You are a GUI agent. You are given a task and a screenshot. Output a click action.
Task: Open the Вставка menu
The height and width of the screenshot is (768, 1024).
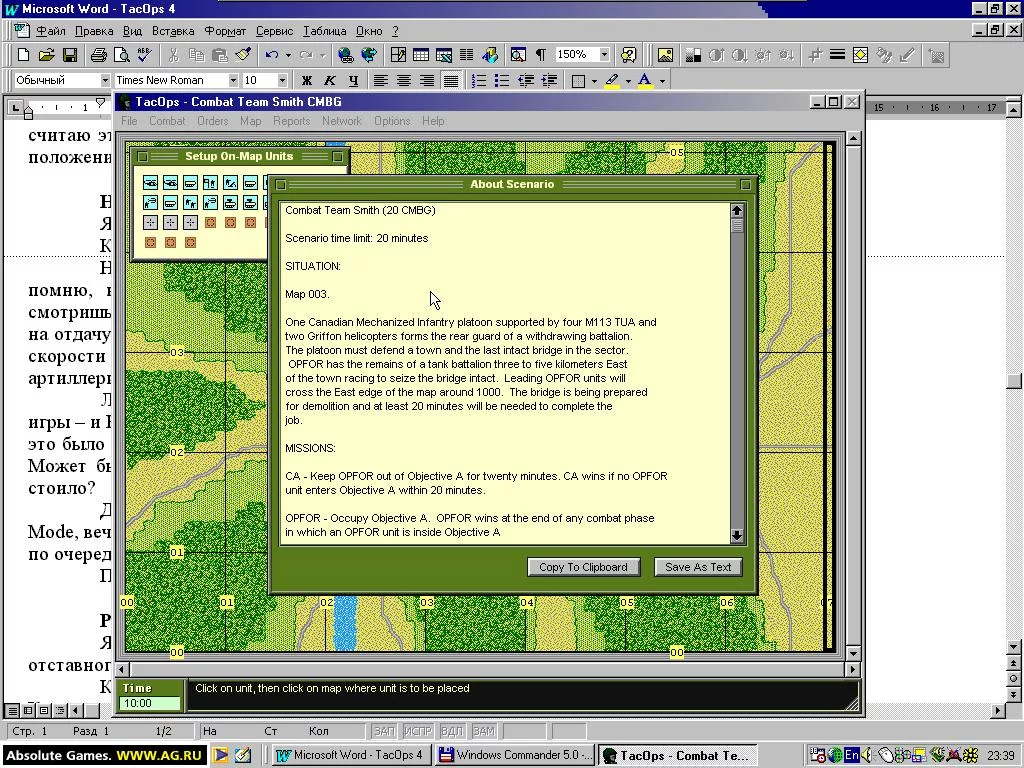pyautogui.click(x=173, y=31)
